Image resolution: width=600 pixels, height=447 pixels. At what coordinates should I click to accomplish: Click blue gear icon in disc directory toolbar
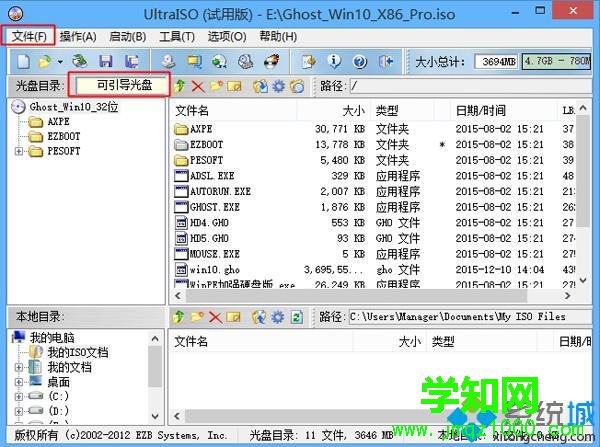[x=279, y=86]
